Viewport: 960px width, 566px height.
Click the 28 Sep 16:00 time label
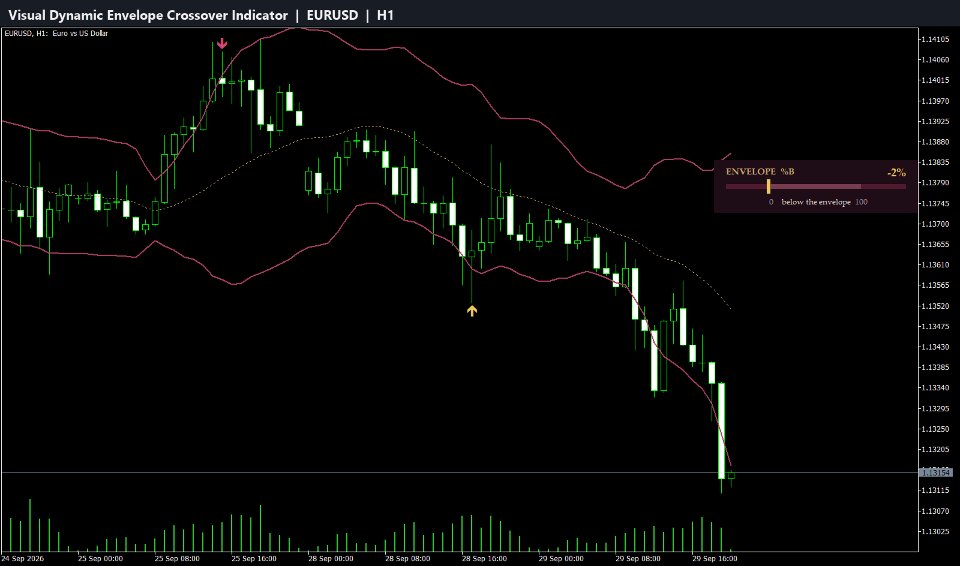484,559
